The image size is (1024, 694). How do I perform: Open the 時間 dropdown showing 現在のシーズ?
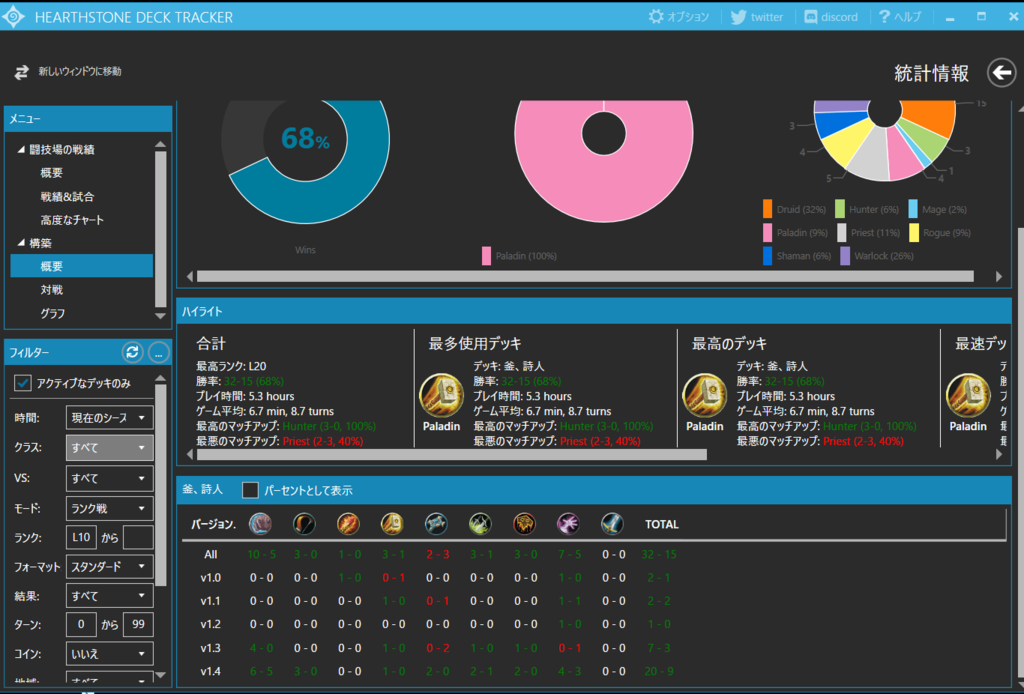pyautogui.click(x=109, y=418)
